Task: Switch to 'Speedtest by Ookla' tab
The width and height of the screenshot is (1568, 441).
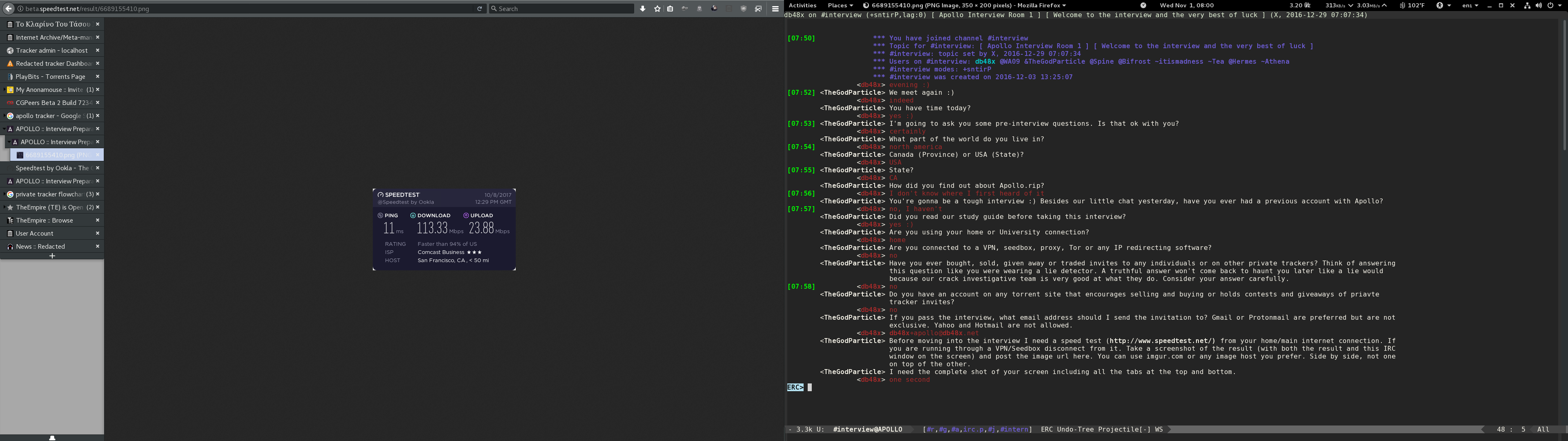Action: pos(52,167)
